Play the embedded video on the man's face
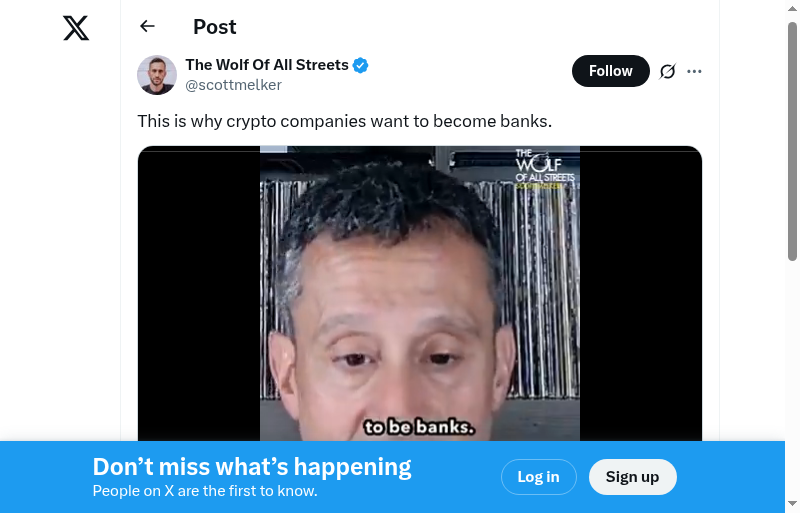This screenshot has width=800, height=513. pos(420,294)
